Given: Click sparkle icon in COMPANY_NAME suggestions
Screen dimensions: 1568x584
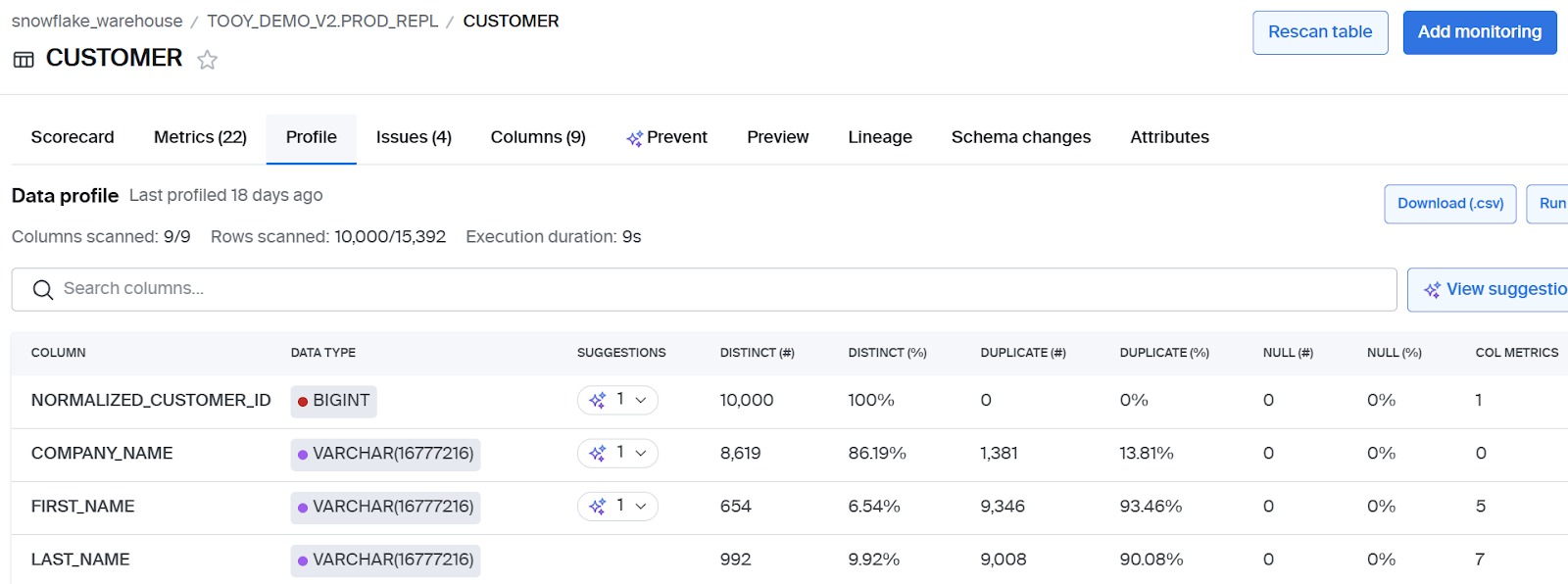Looking at the screenshot, I should coord(597,453).
